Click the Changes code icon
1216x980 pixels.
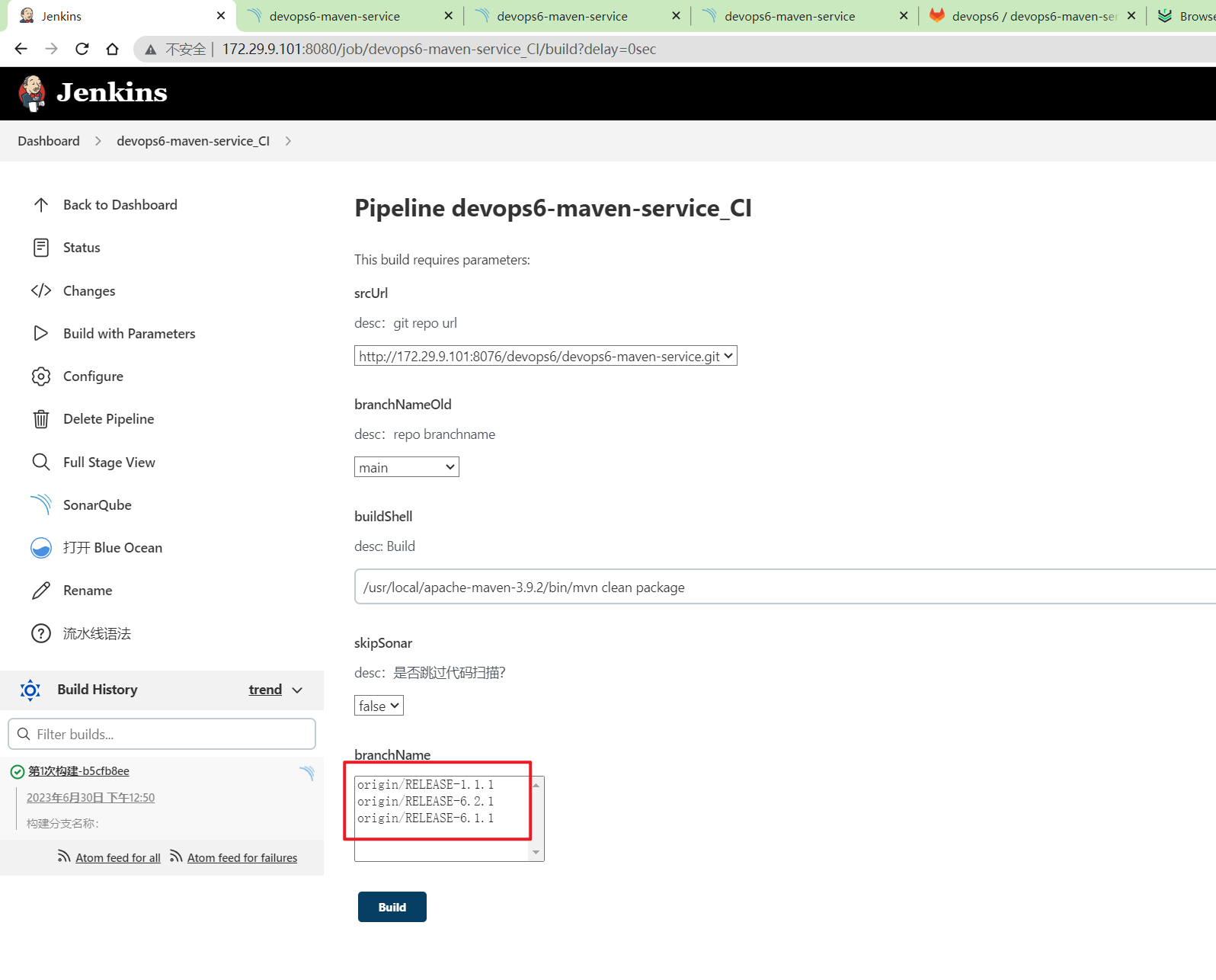point(41,290)
